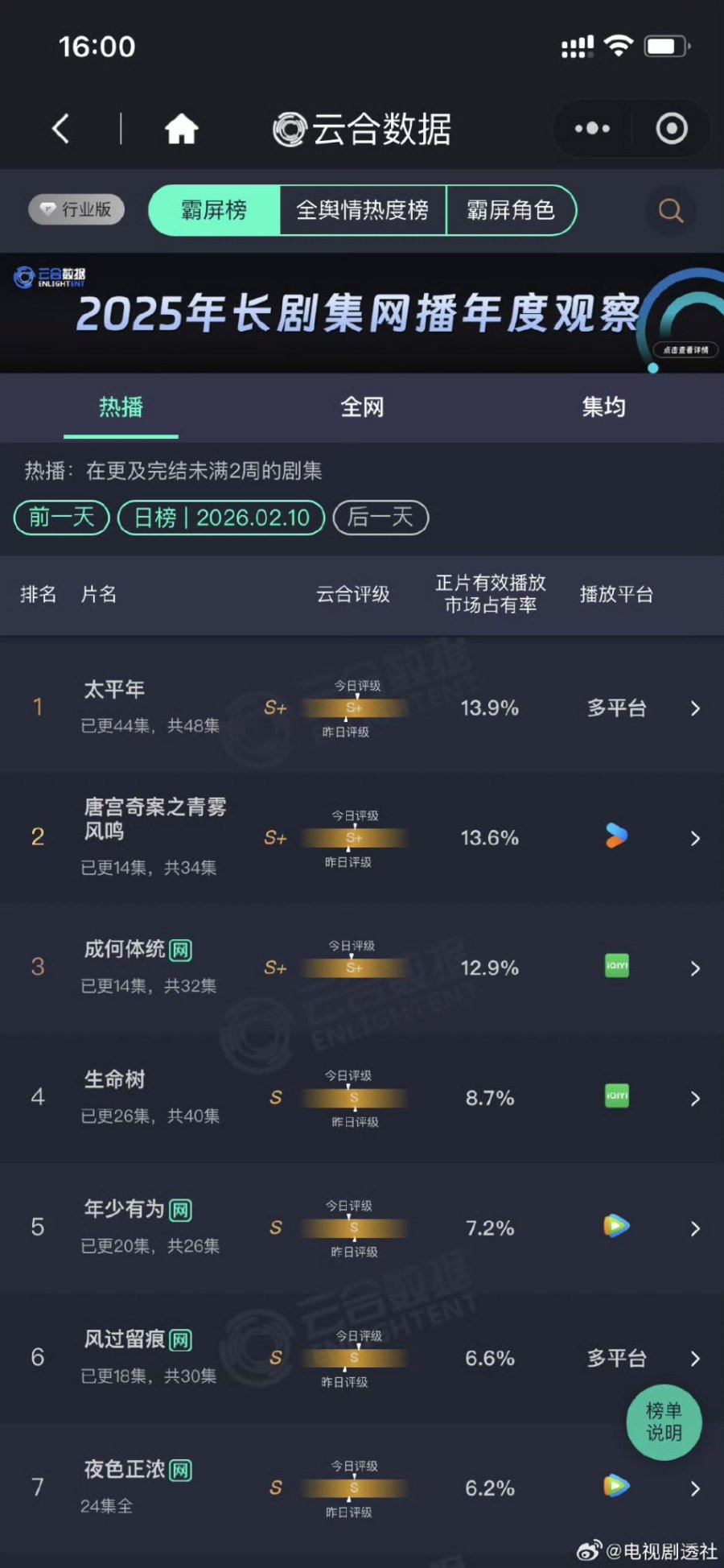Tap the back arrow icon
Screen dimensions: 724x1568
click(61, 129)
